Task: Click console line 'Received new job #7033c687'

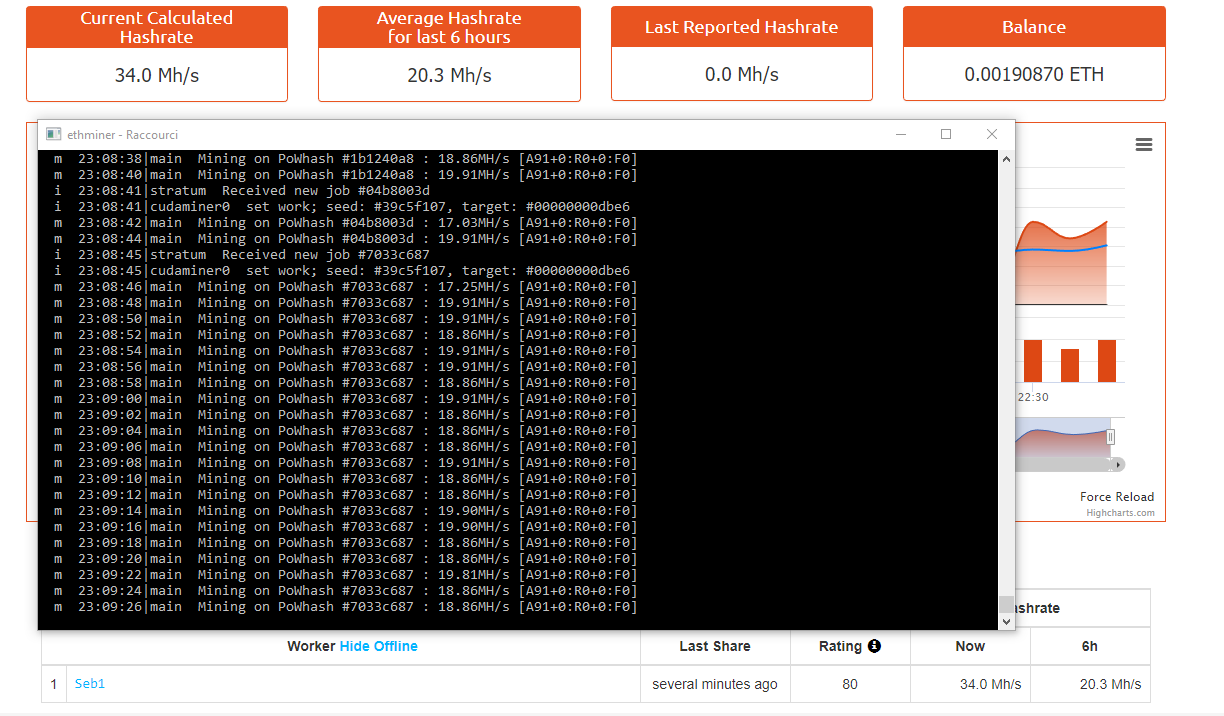Action: point(242,255)
